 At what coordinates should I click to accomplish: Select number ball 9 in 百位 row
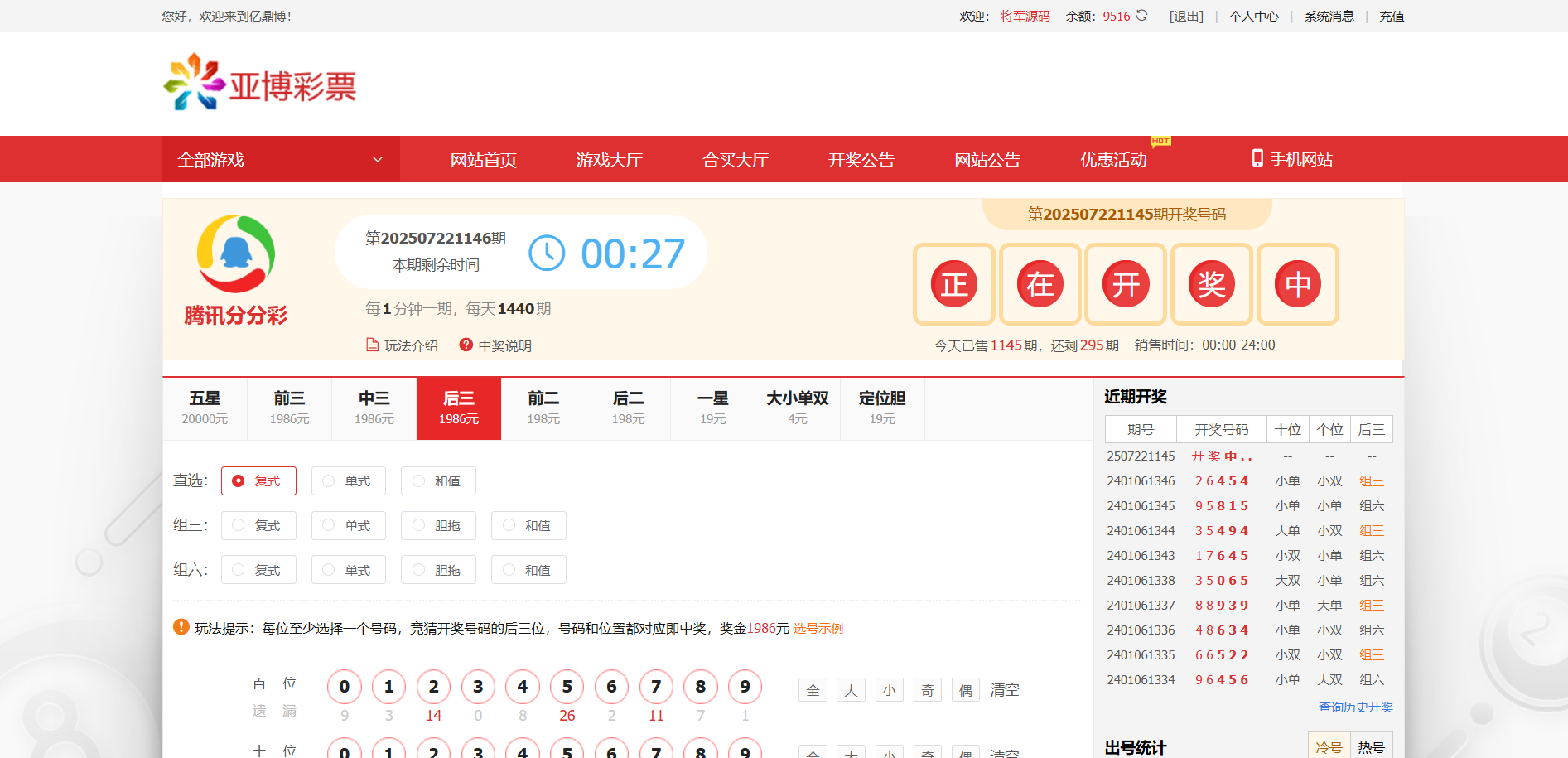(x=745, y=687)
